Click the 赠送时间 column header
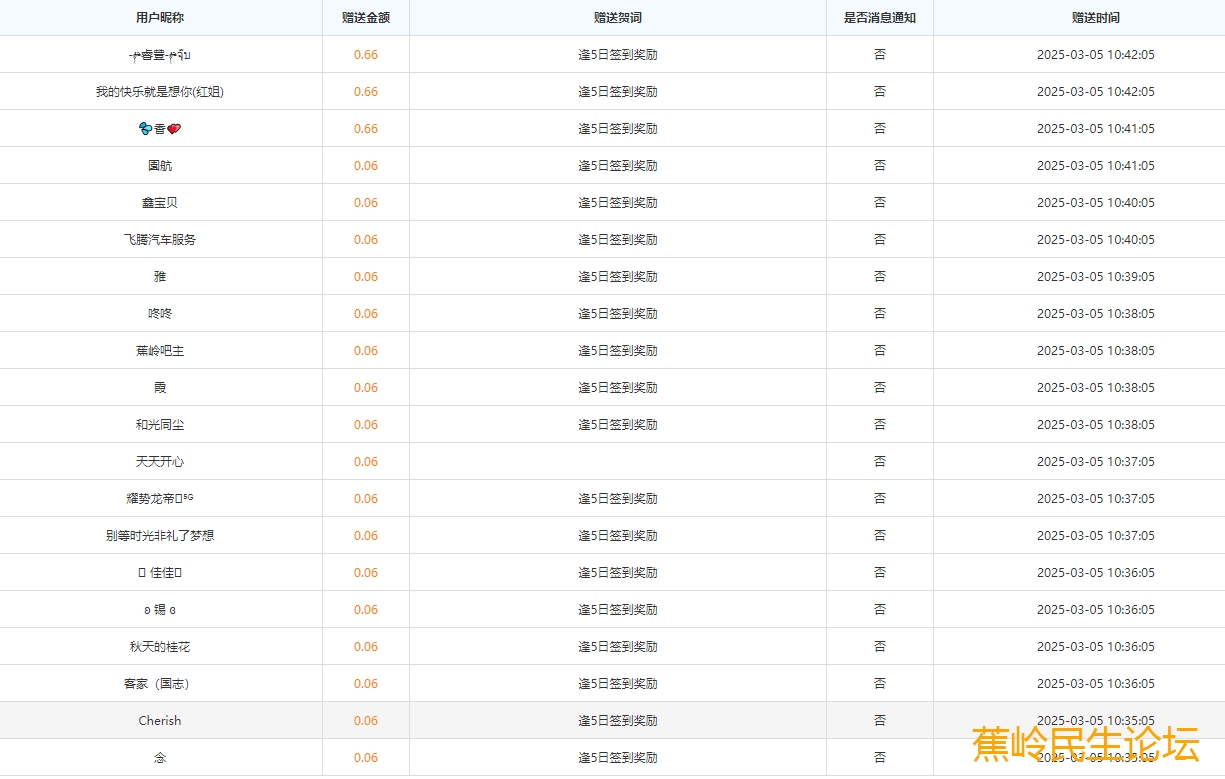 [x=1095, y=18]
